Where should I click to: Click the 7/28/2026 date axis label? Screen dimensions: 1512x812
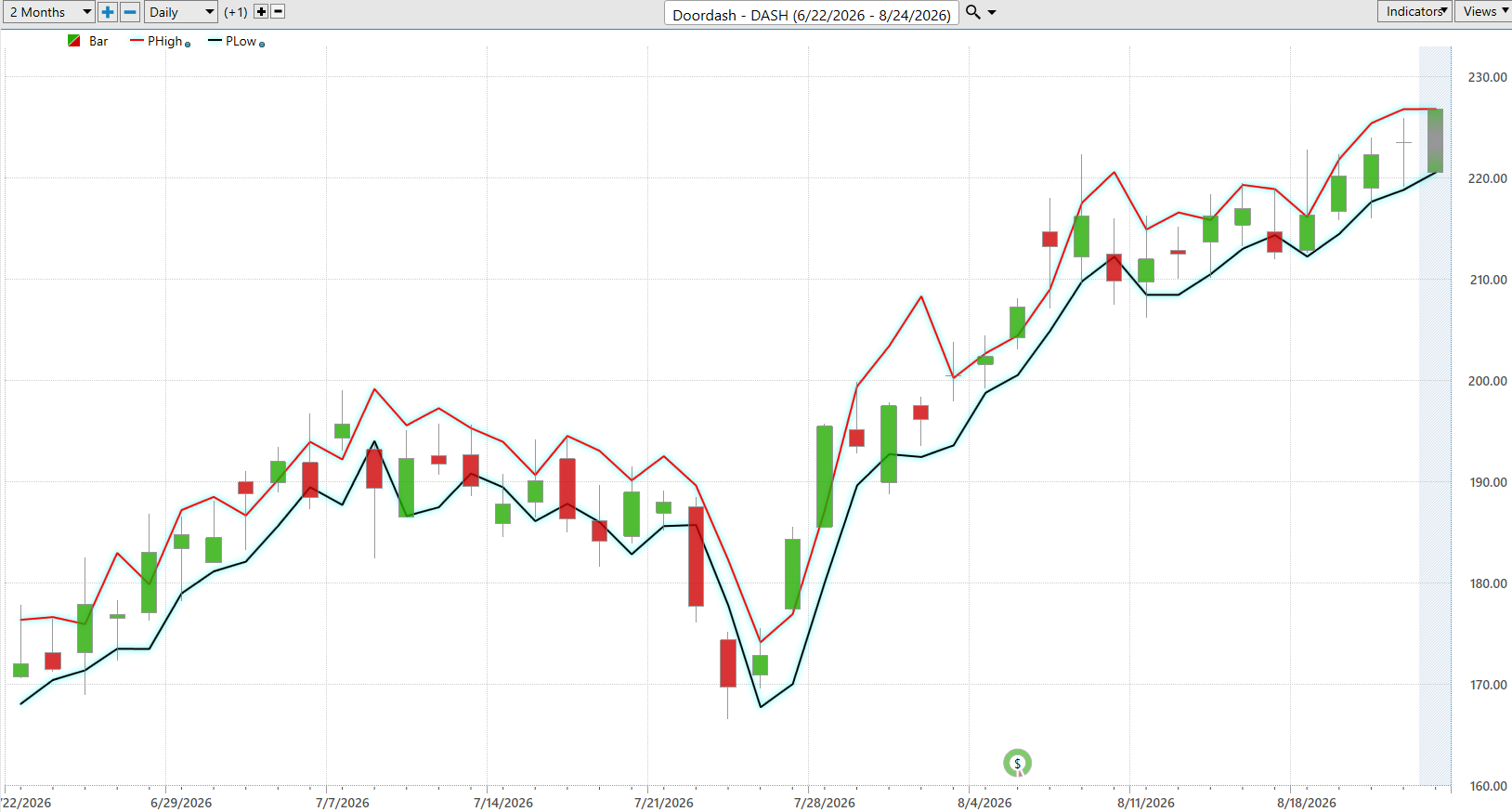(825, 803)
